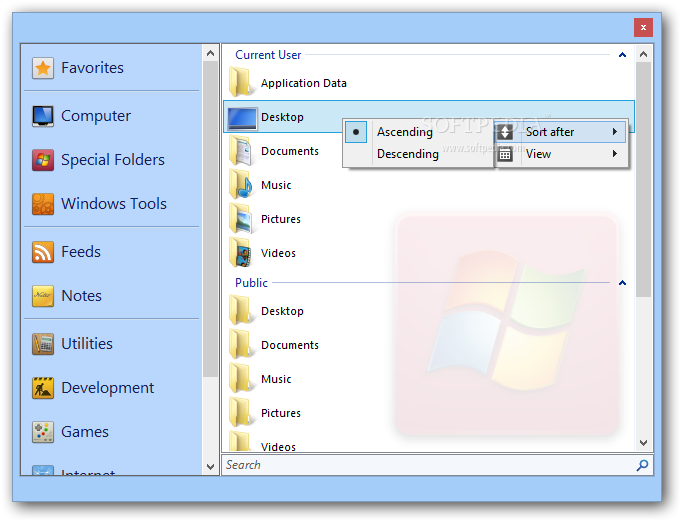Open Favorites star icon
Viewport: 682px width, 522px height.
coord(43,68)
